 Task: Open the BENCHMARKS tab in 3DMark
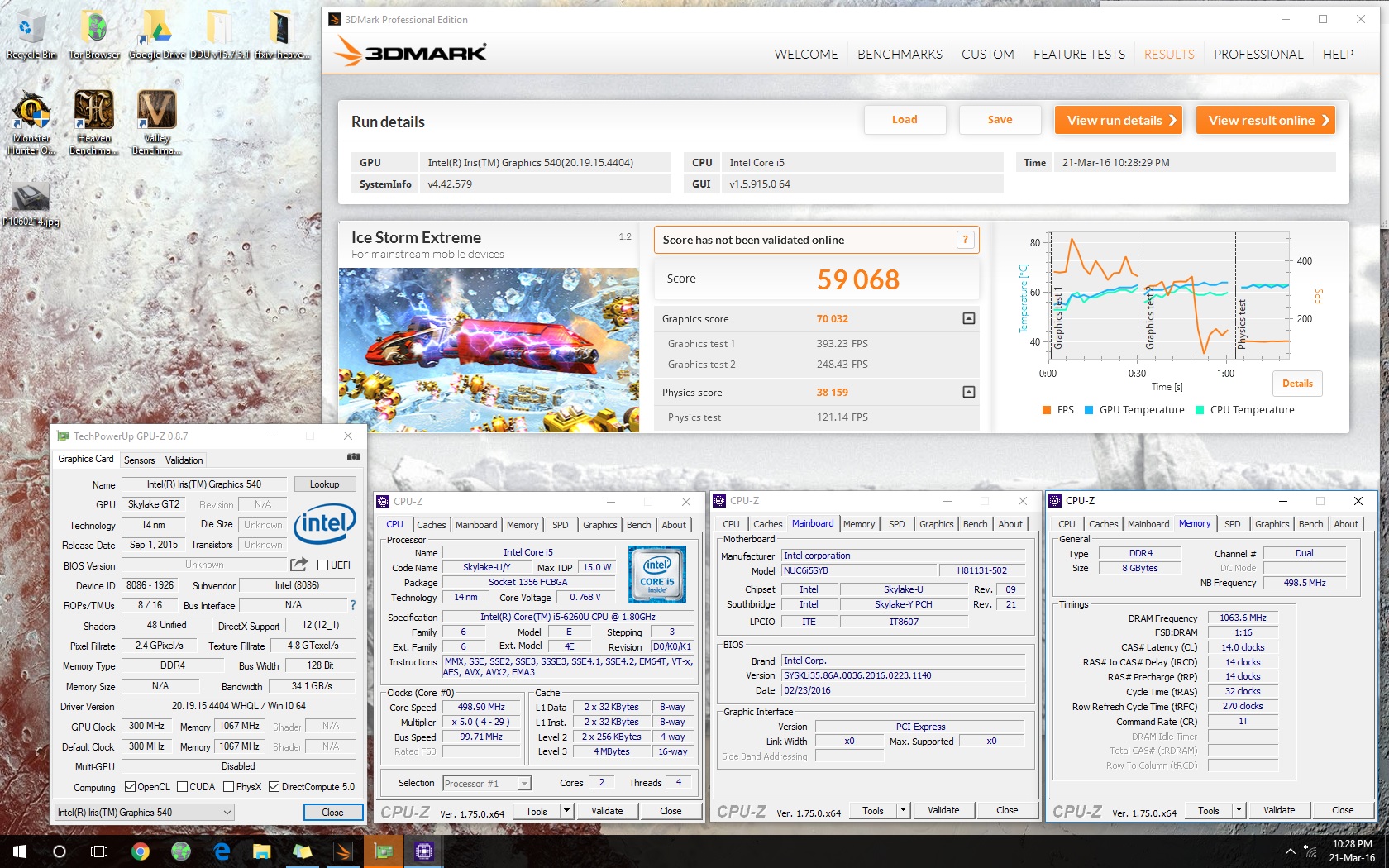[x=900, y=55]
